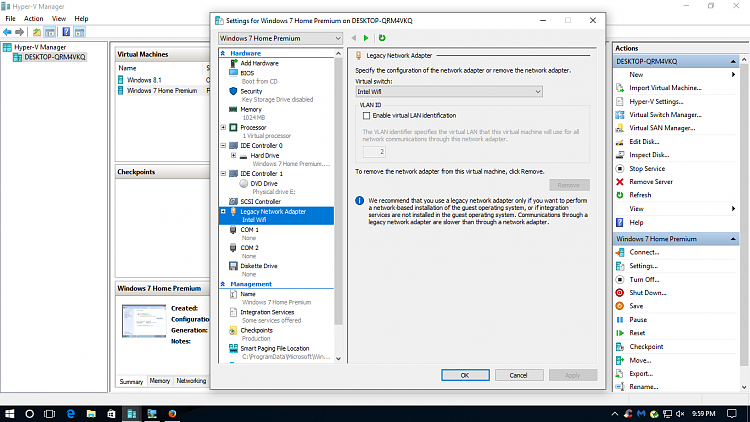Select Windows 8.1 in Virtual Machines list

(x=144, y=80)
